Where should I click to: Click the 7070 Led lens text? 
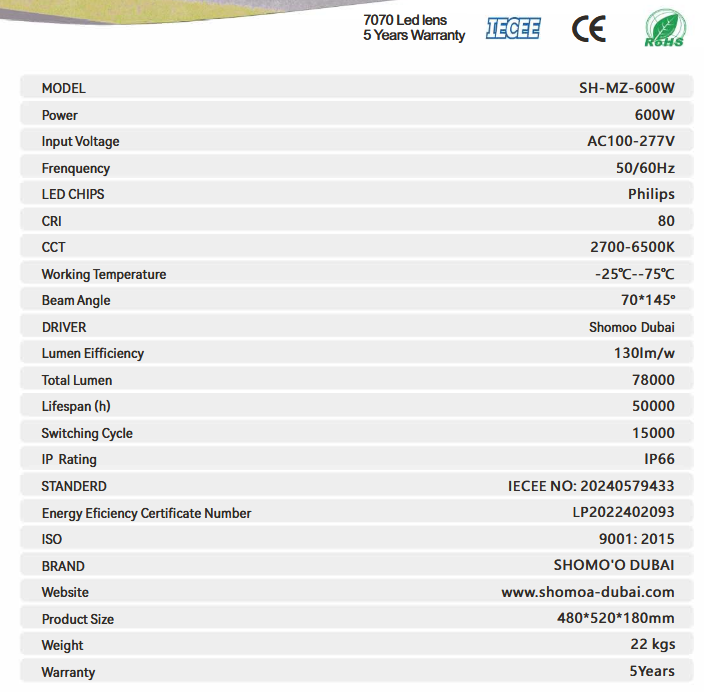tap(404, 20)
